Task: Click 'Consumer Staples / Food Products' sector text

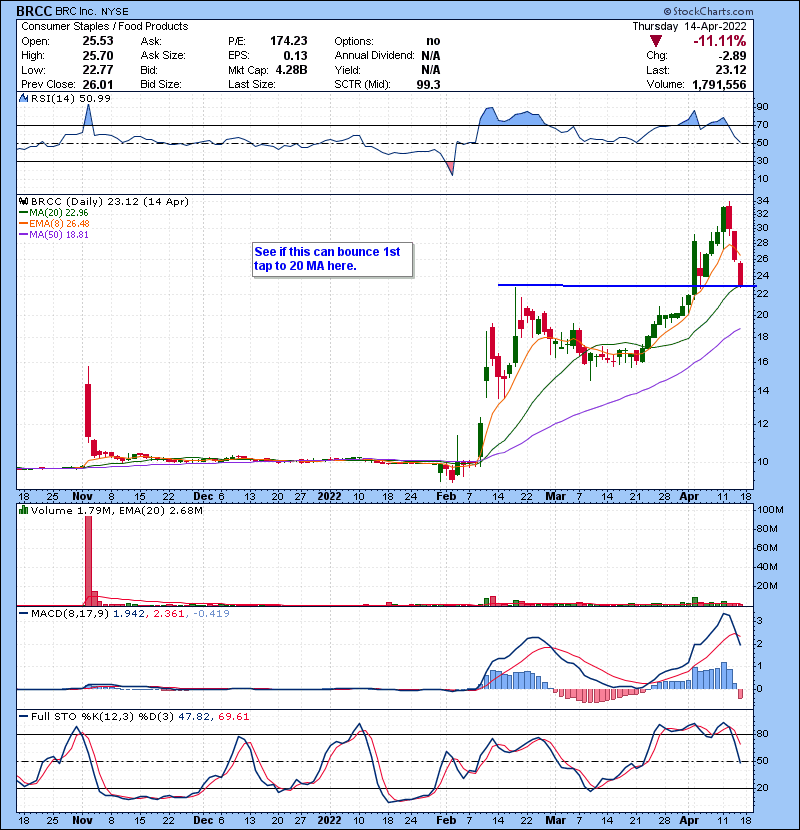Action: [x=105, y=26]
